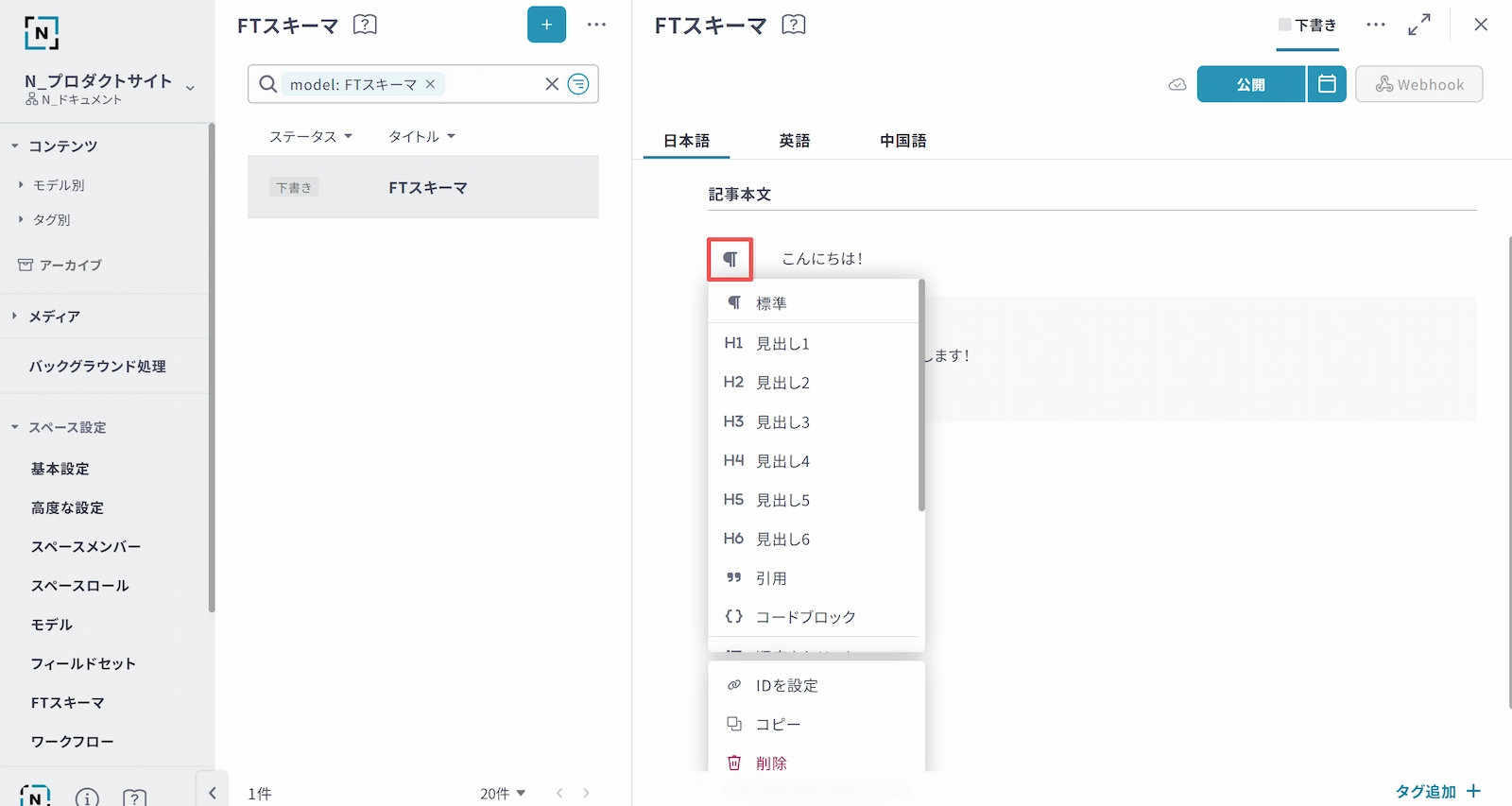
Task: Click the 公開 publish button
Action: point(1250,84)
